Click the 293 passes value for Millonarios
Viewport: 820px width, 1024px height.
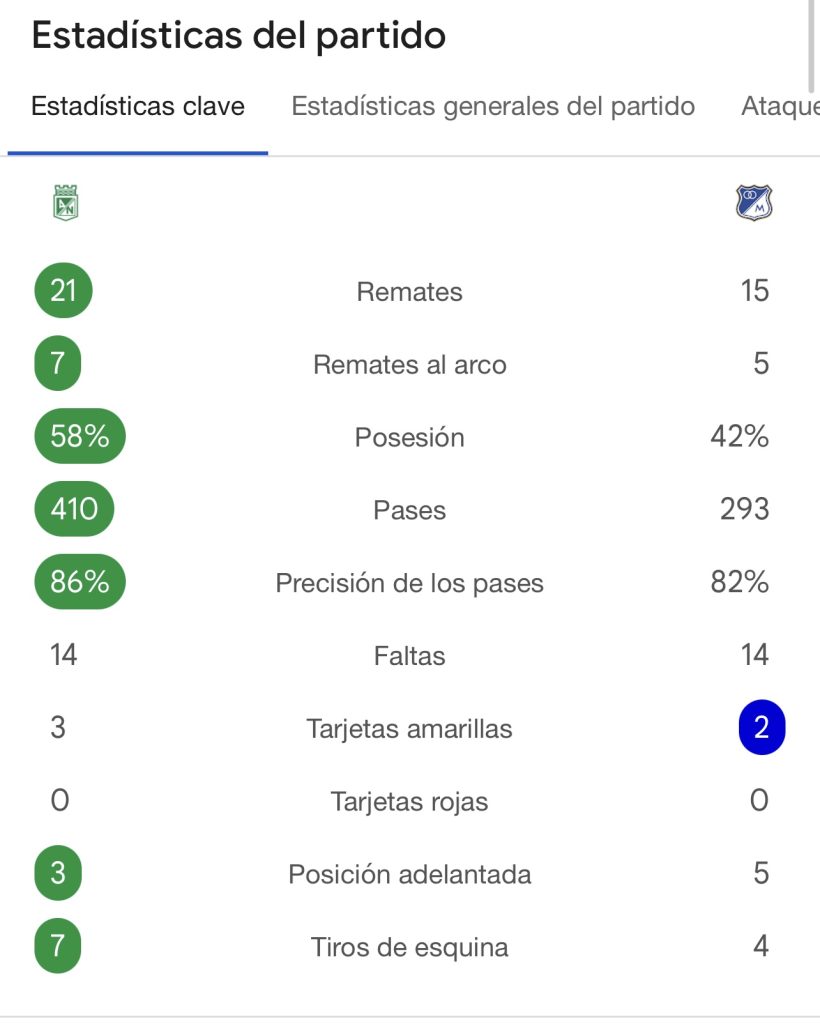pyautogui.click(x=744, y=509)
